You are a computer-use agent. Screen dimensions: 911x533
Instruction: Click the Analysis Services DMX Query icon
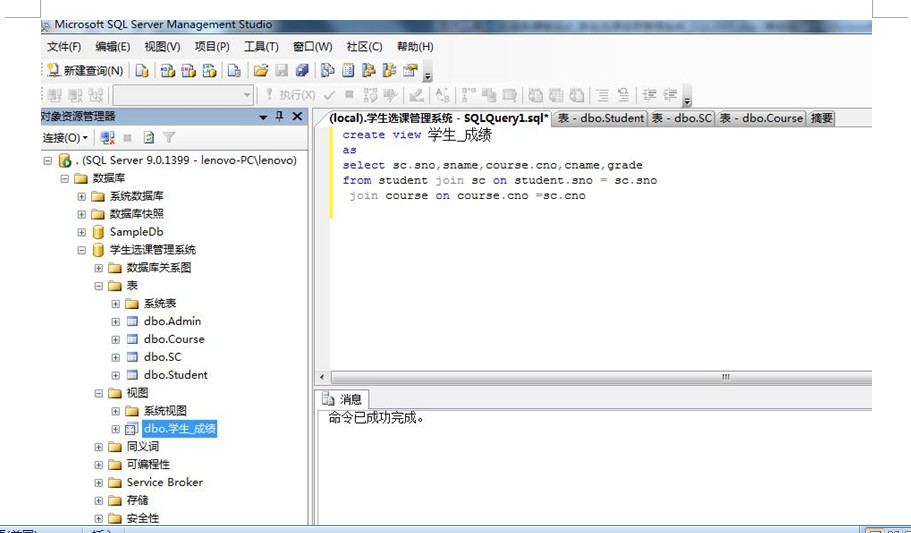pos(188,71)
